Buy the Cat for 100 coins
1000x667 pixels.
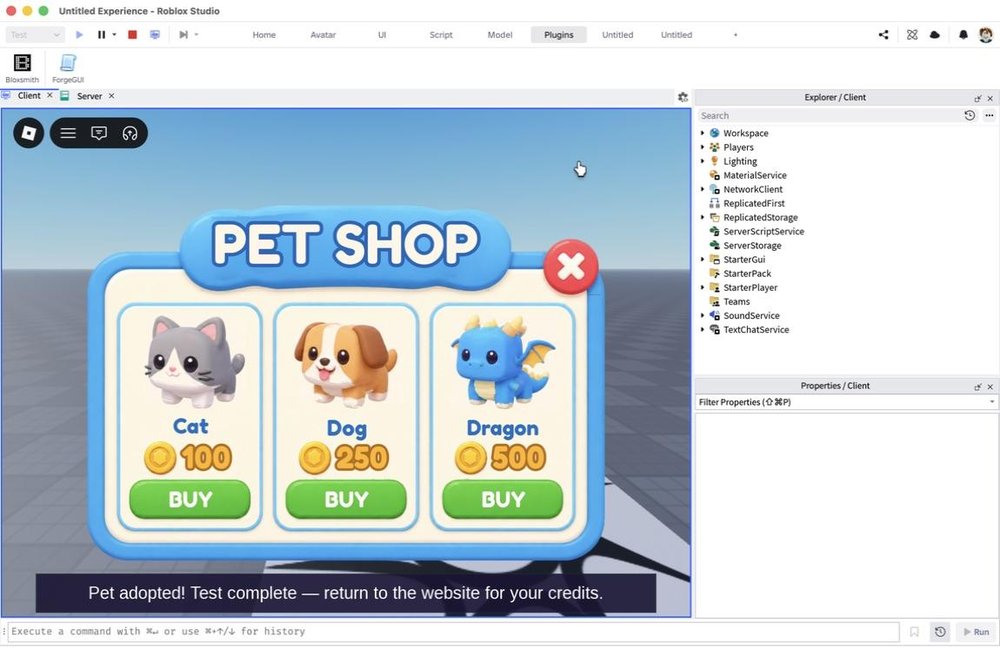[190, 499]
